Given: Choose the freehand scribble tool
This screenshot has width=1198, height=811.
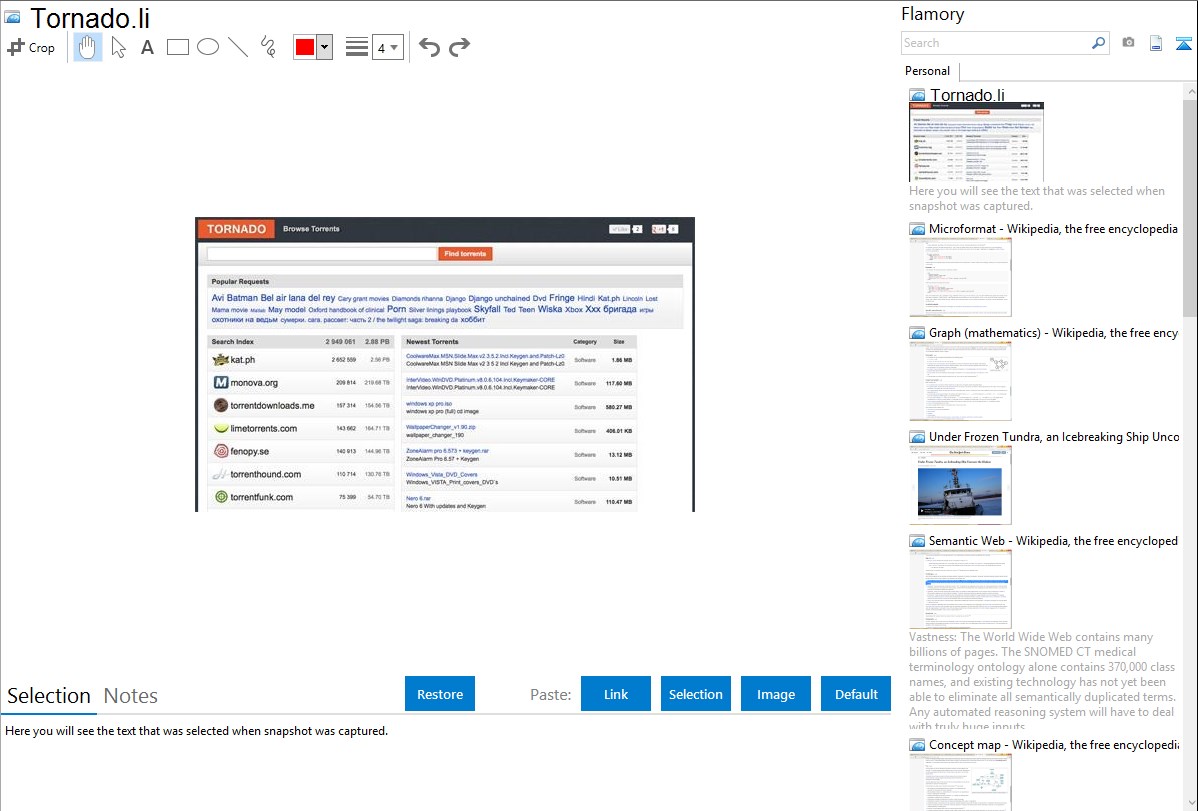Looking at the screenshot, I should [x=268, y=47].
